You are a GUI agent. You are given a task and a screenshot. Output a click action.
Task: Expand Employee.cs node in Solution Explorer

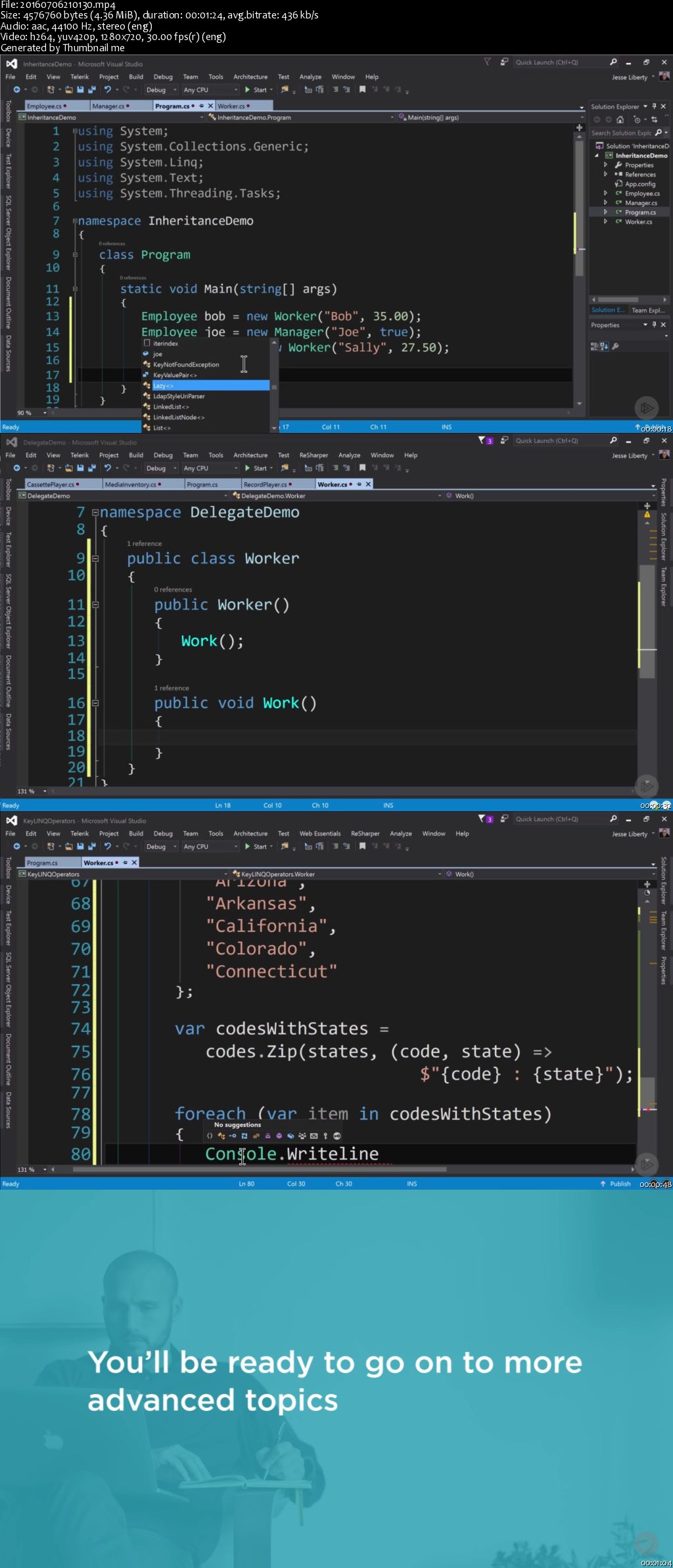click(x=605, y=193)
